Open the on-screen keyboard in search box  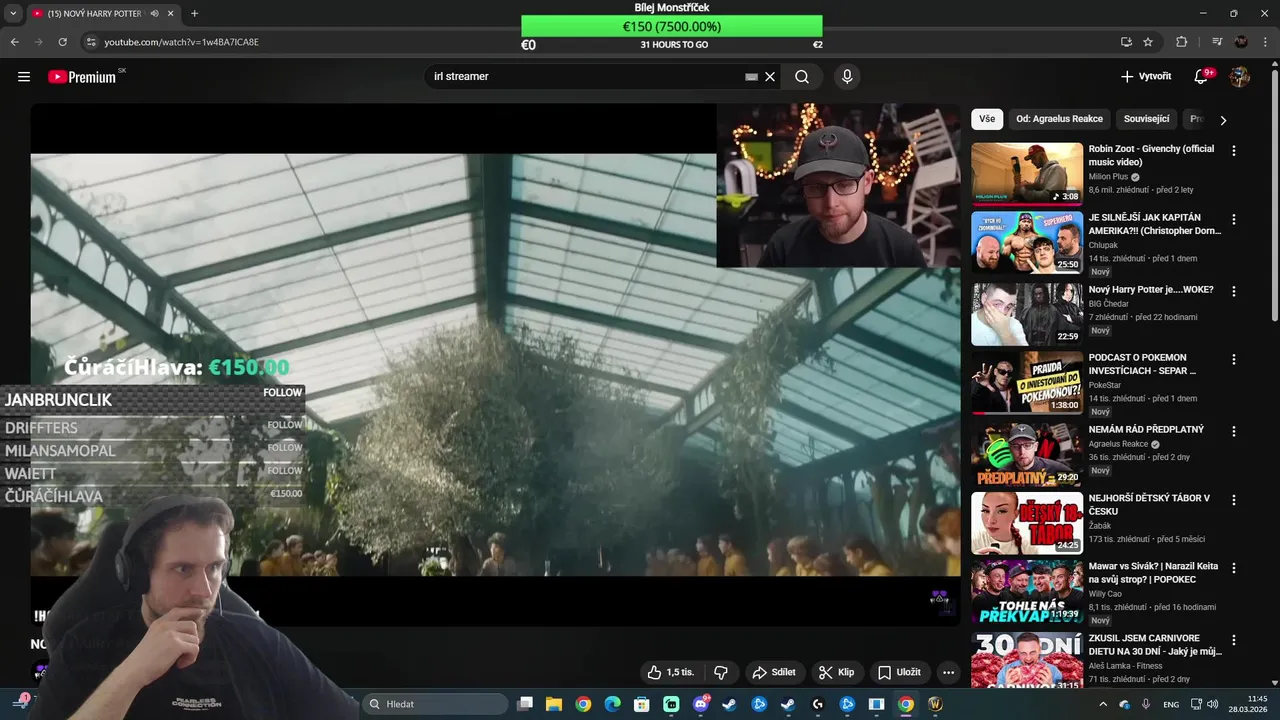(752, 76)
